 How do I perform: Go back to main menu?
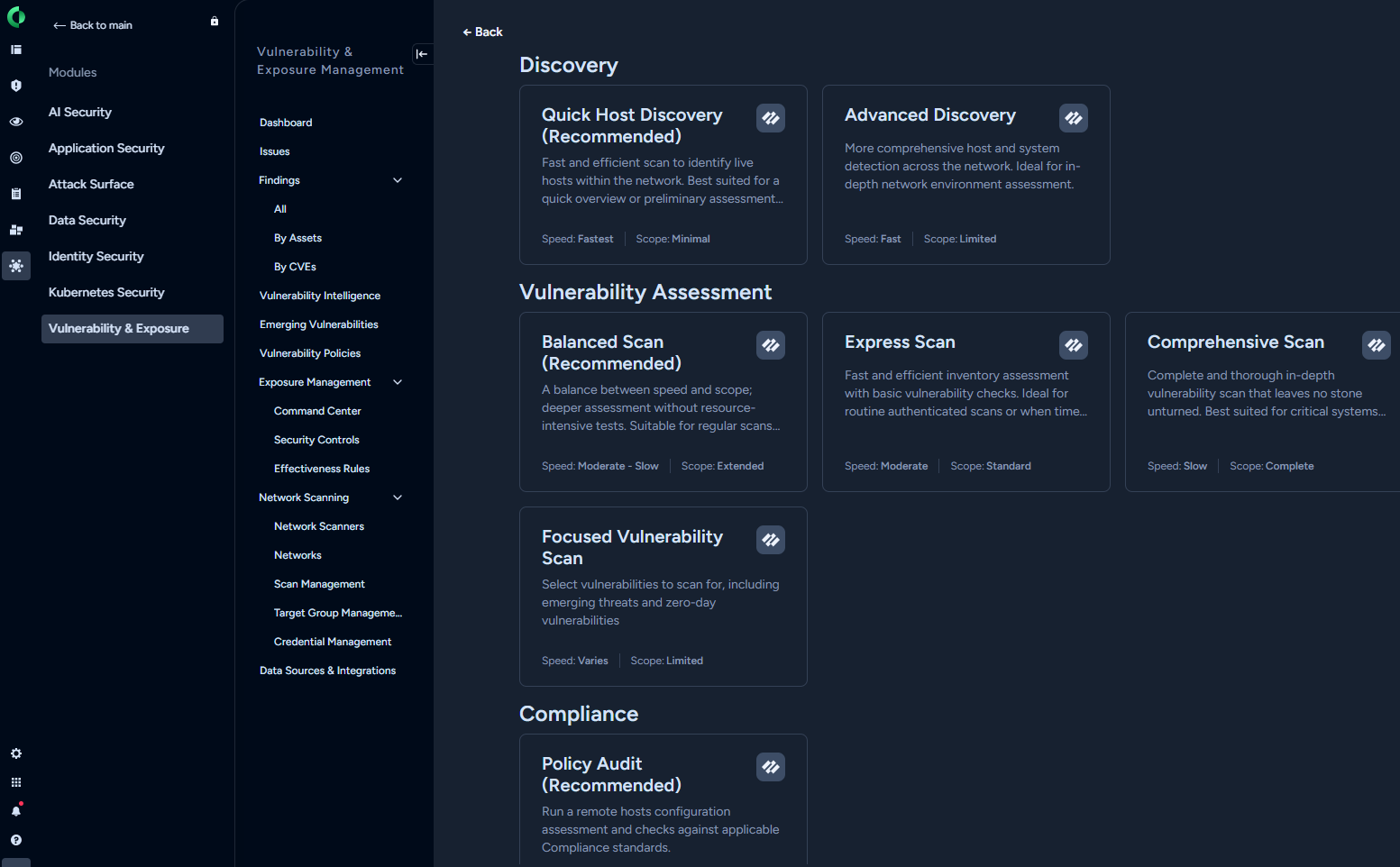pos(93,25)
